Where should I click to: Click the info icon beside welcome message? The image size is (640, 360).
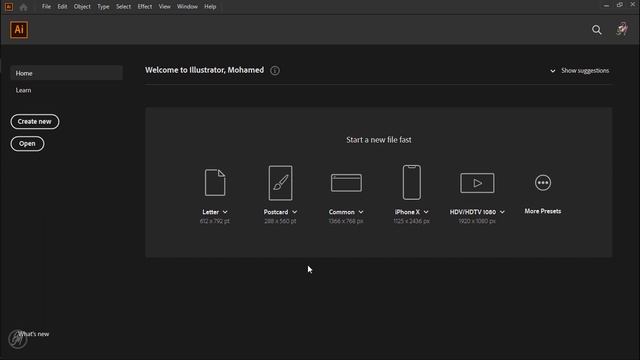coord(275,71)
